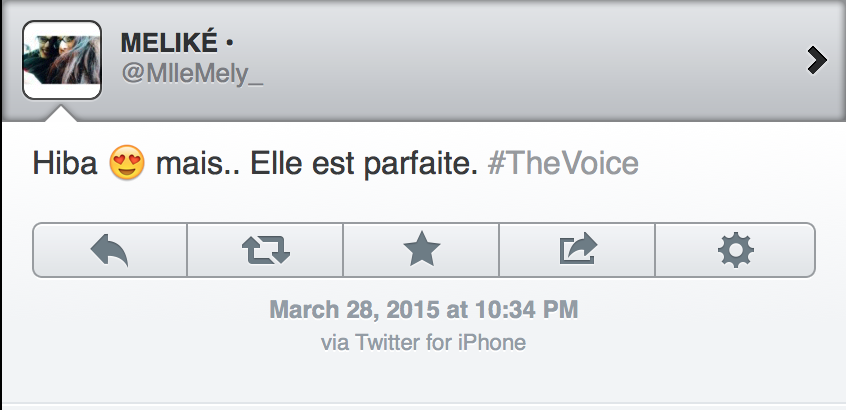Open the share options icon
This screenshot has width=846, height=410.
[x=577, y=250]
